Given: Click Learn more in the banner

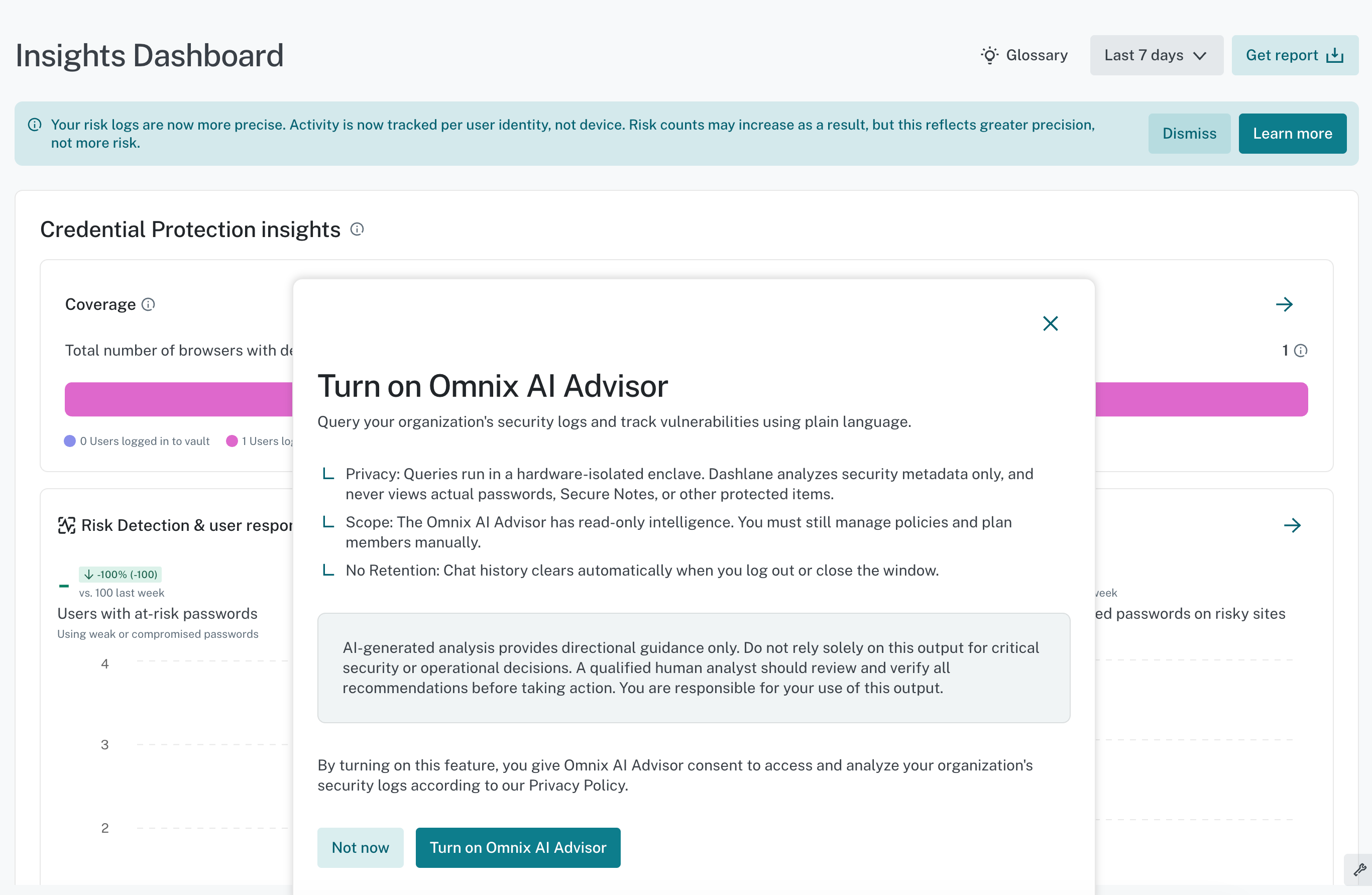Looking at the screenshot, I should click(1293, 133).
